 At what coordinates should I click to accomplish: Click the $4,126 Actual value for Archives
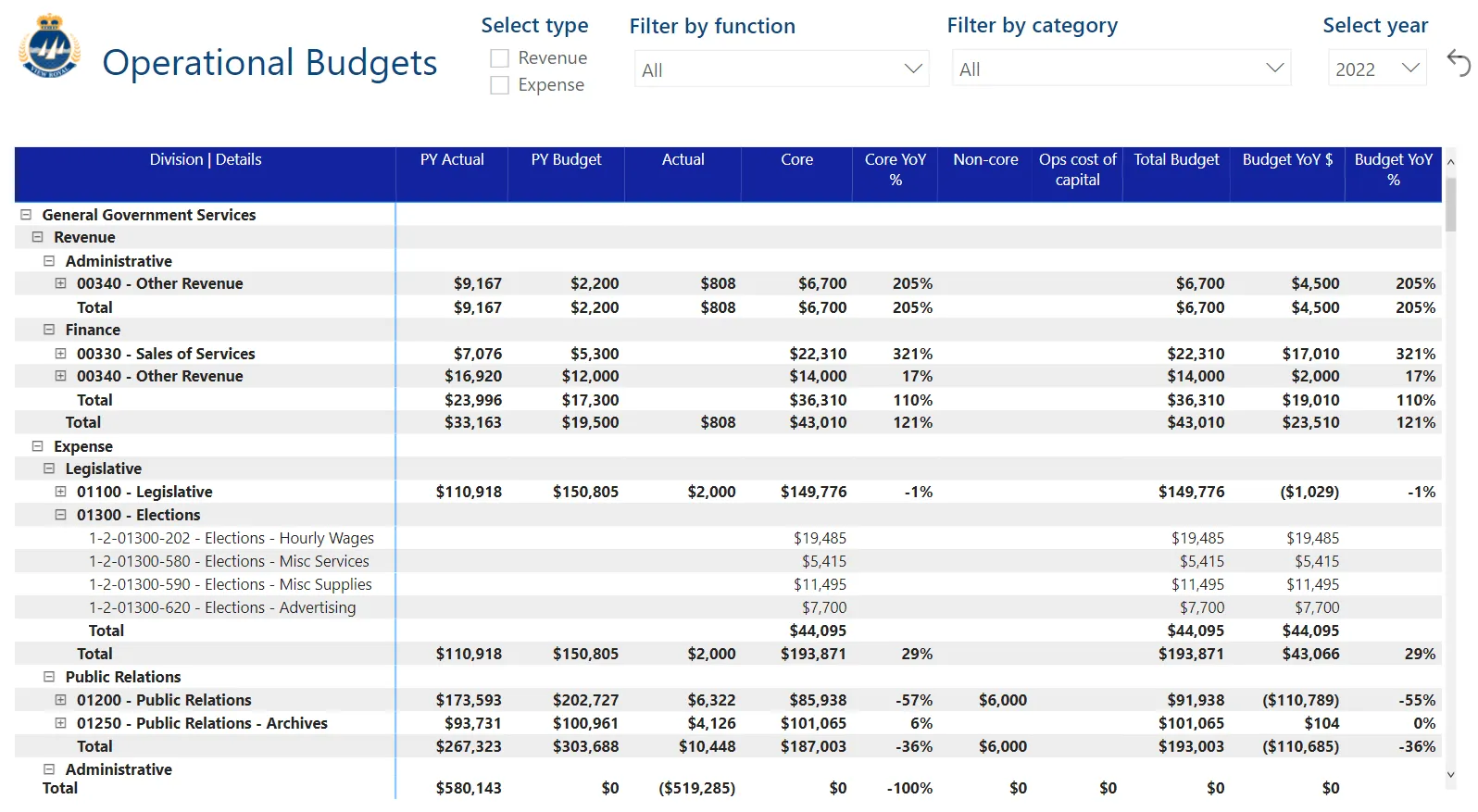[x=711, y=723]
